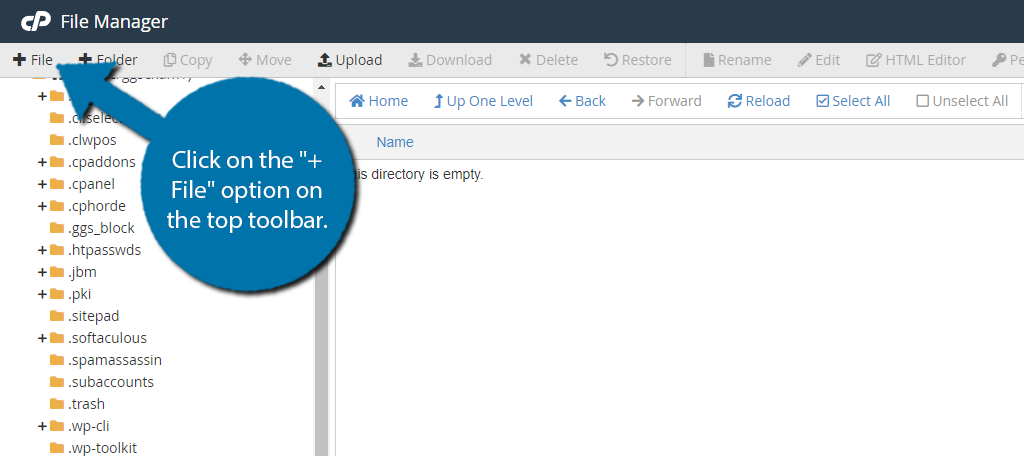Click the .cpanel folder name
The height and width of the screenshot is (456, 1024).
(x=91, y=184)
